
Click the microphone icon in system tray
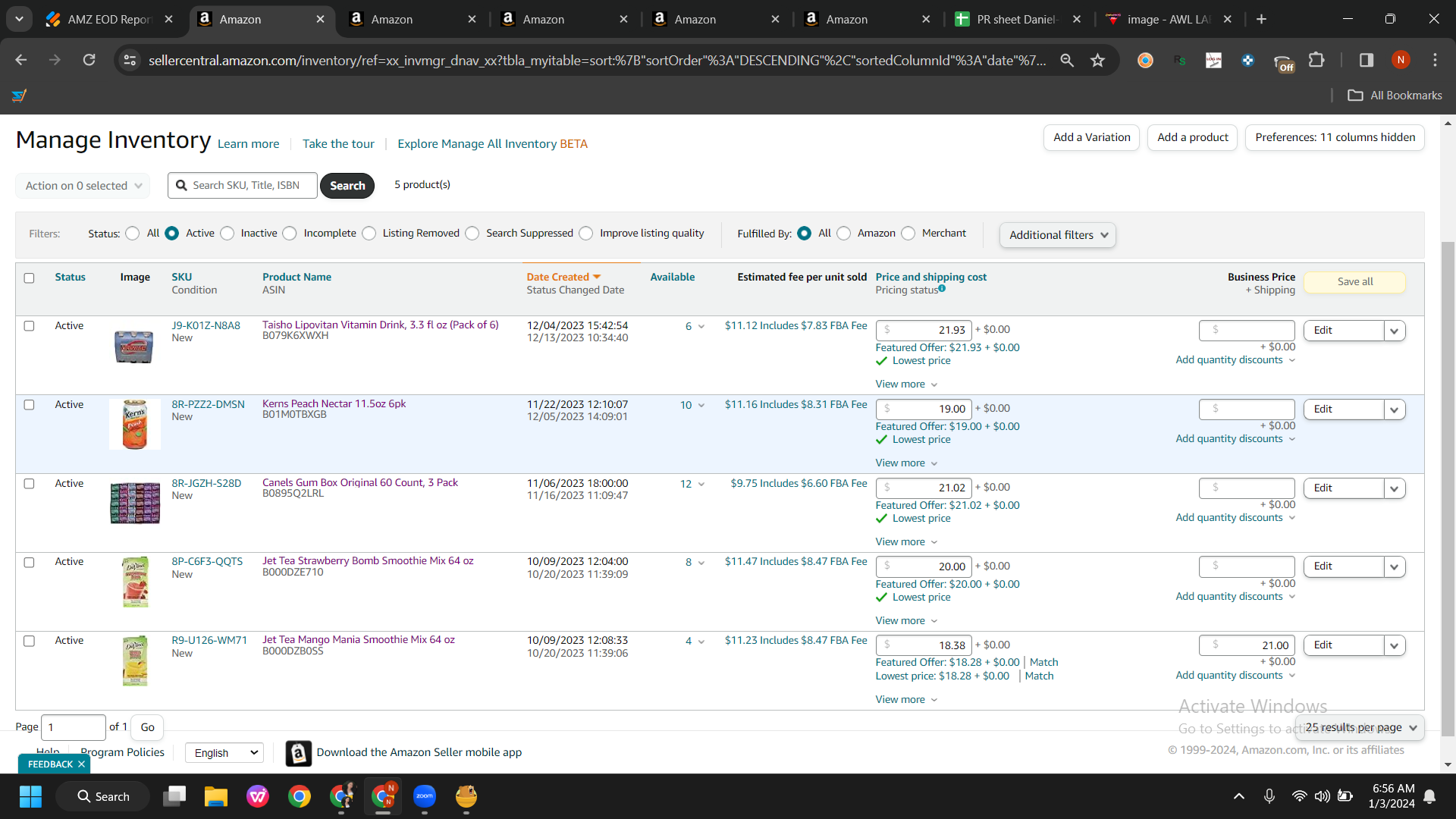tap(1269, 796)
